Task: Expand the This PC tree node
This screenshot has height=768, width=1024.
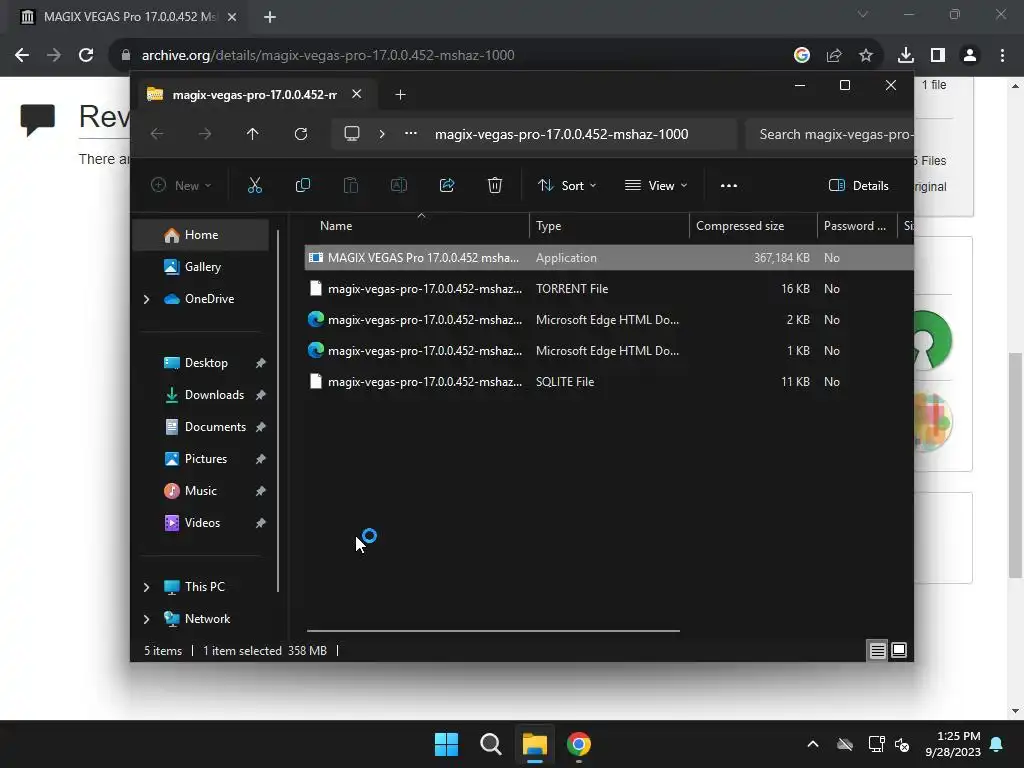Action: [146, 587]
